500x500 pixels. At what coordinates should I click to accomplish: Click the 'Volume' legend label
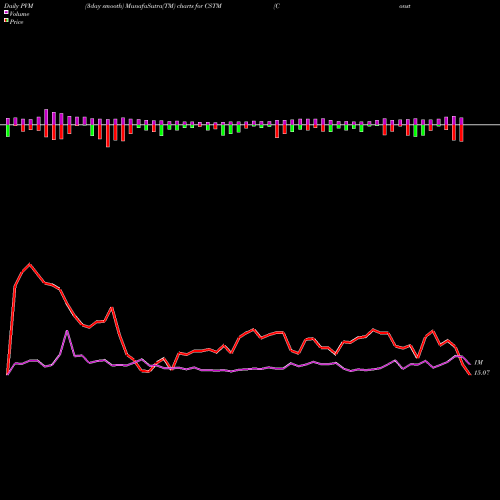(x=19, y=14)
